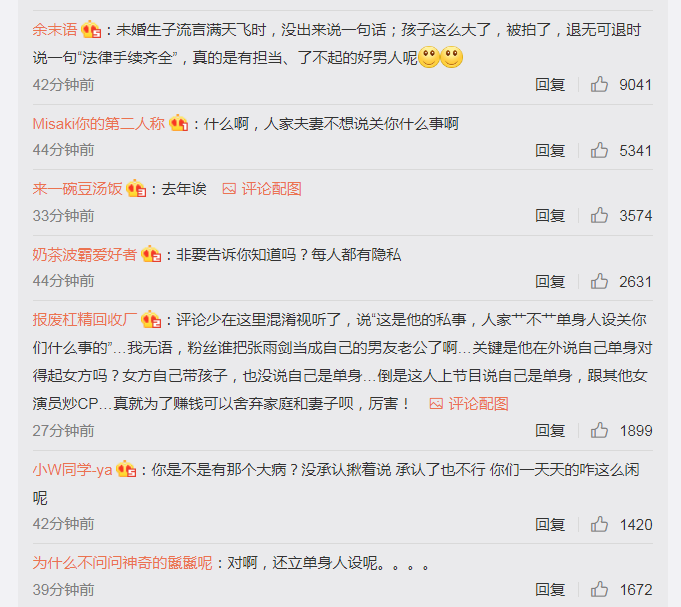Like the comment by 来一碗豆汤饭
This screenshot has width=681, height=607.
(x=599, y=215)
